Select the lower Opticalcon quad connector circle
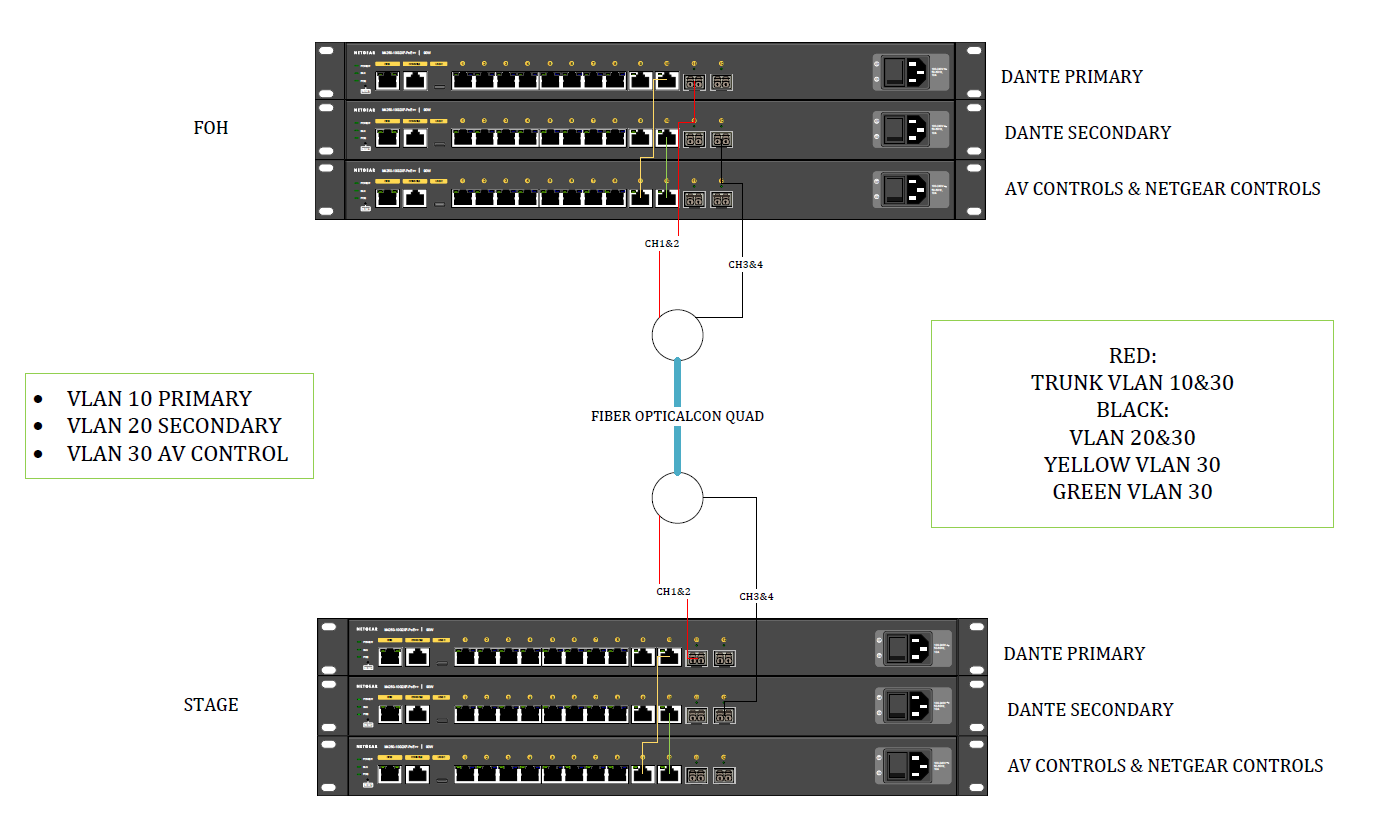 677,498
